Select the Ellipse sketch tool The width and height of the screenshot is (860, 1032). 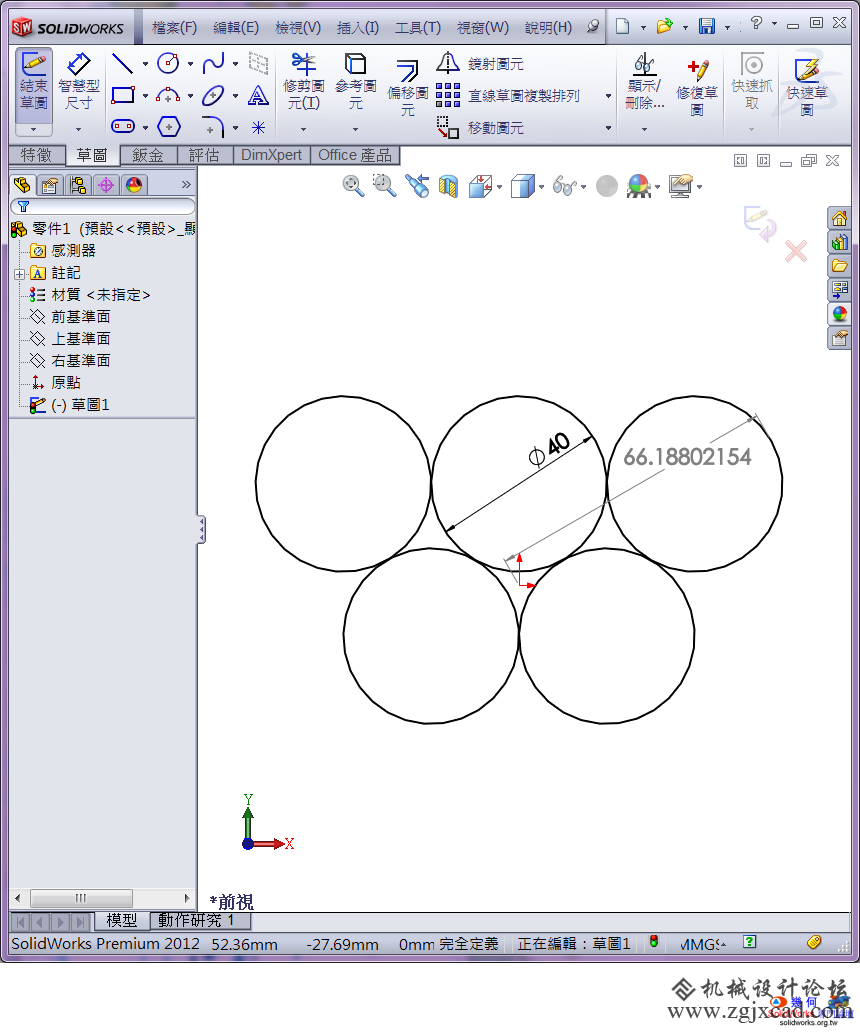point(213,95)
